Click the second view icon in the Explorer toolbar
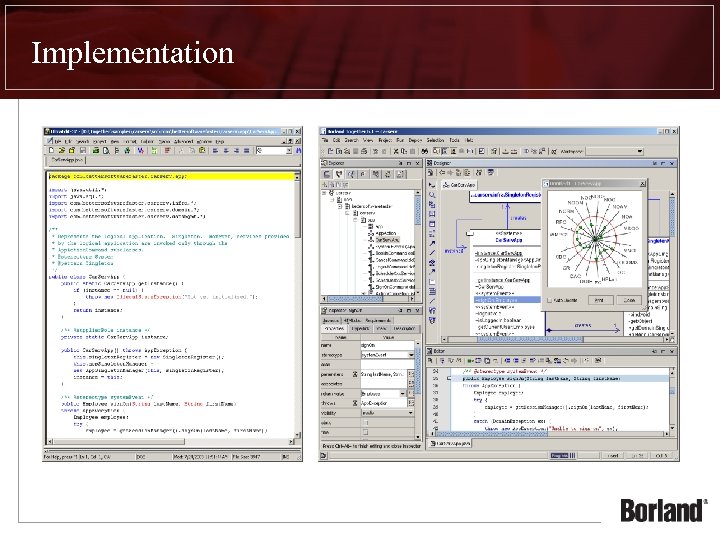Image resolution: width=720 pixels, height=540 pixels. tap(339, 174)
